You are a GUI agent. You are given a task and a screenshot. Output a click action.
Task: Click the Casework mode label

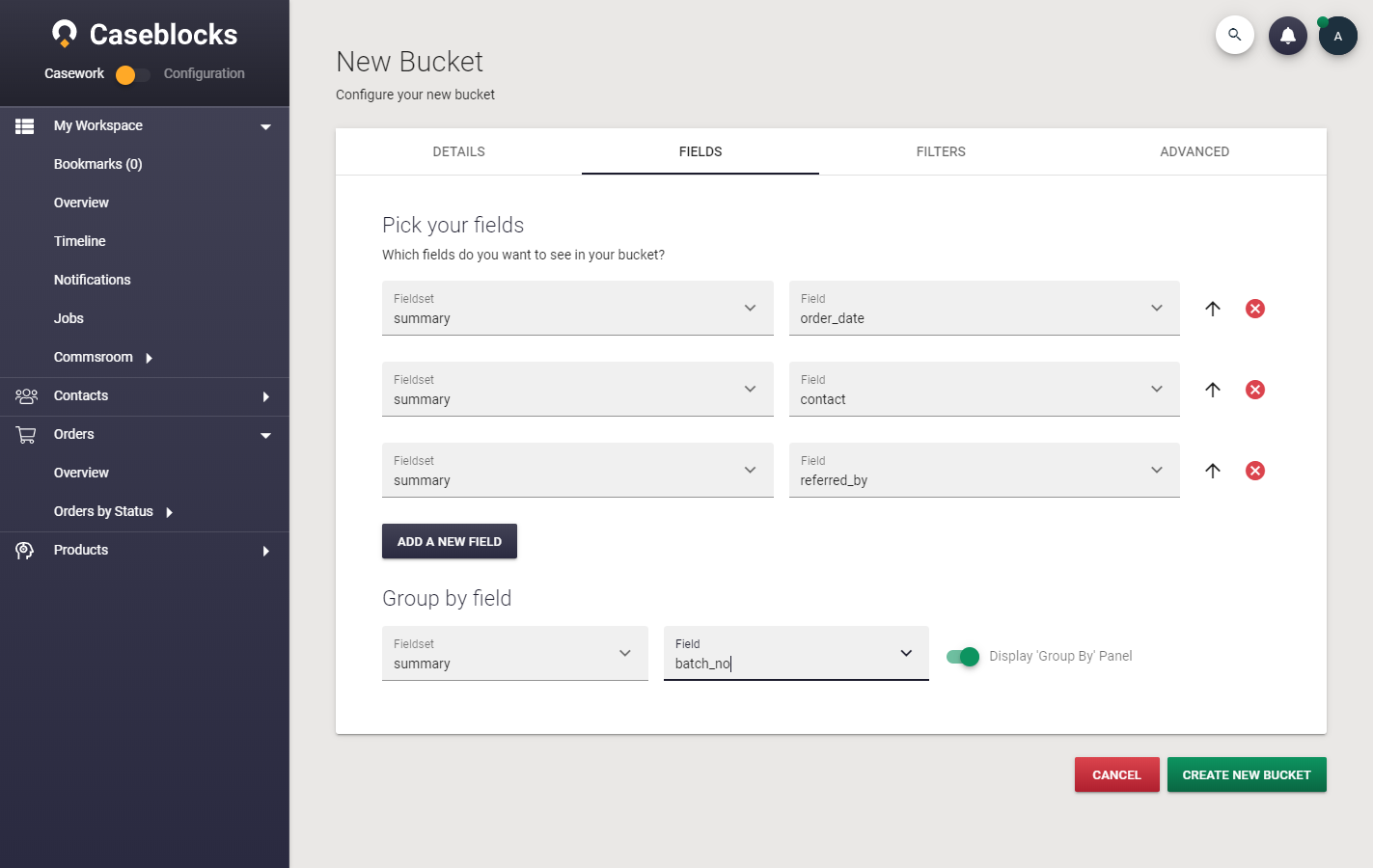[74, 73]
